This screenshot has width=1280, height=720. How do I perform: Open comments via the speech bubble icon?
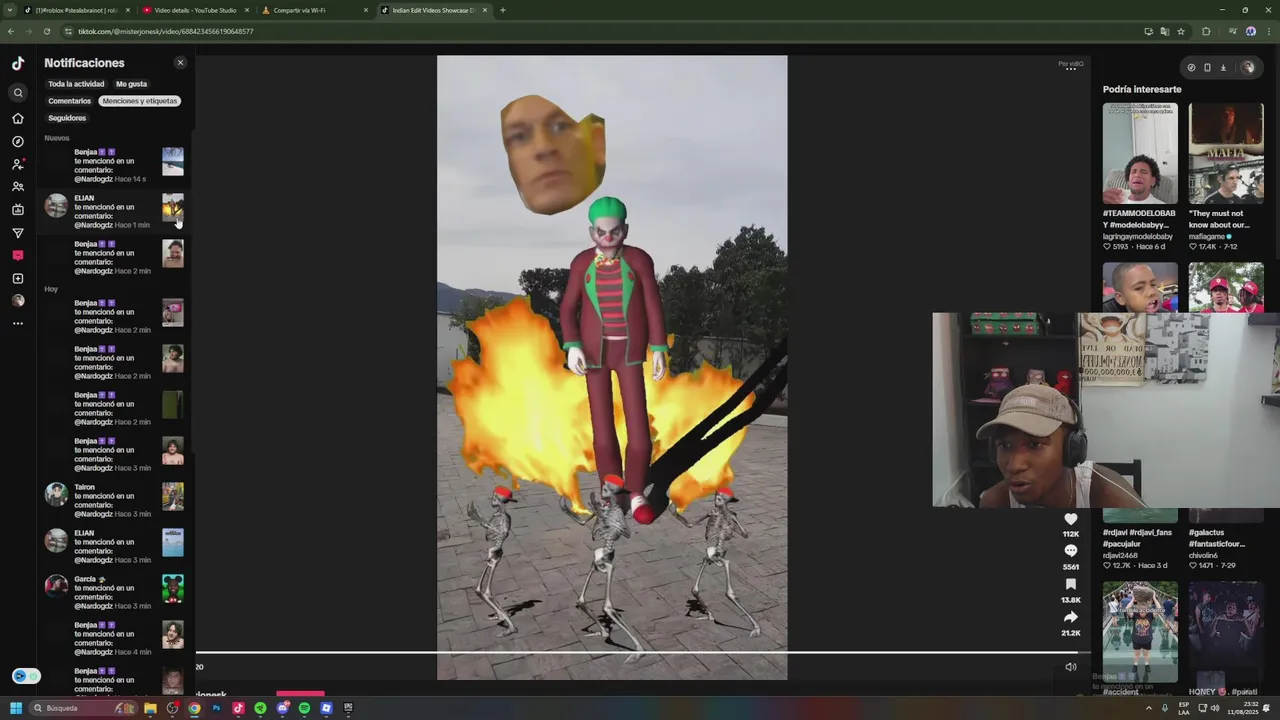1071,551
